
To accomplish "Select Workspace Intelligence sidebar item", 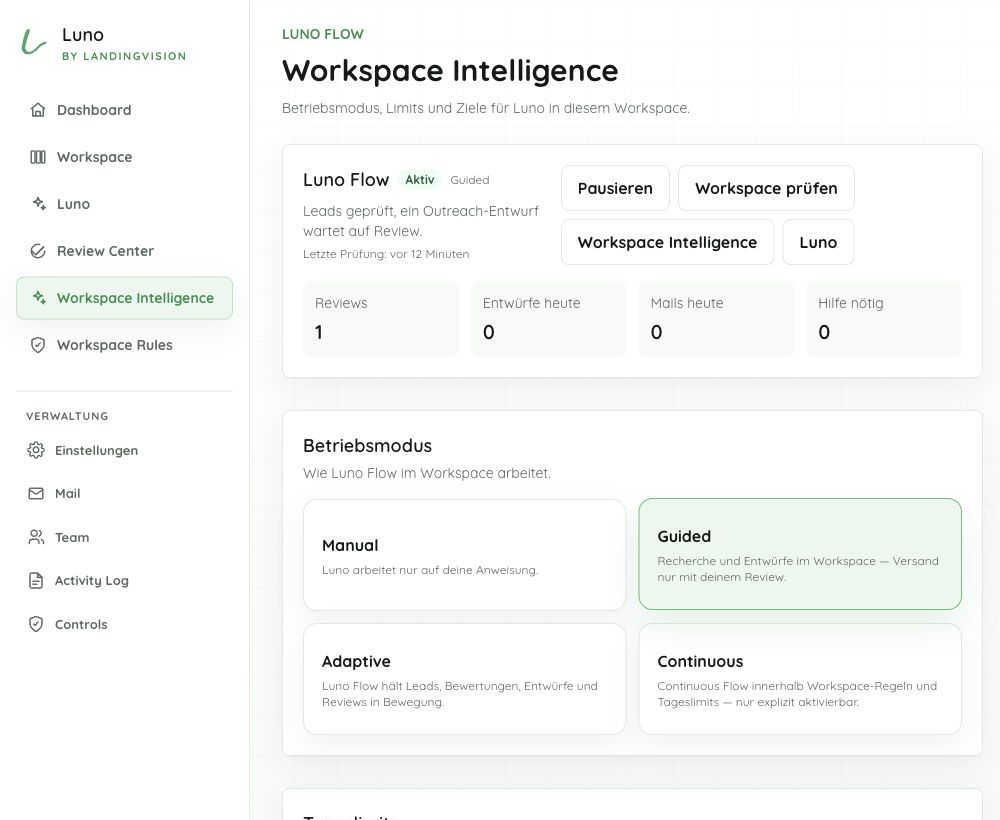I will point(124,298).
